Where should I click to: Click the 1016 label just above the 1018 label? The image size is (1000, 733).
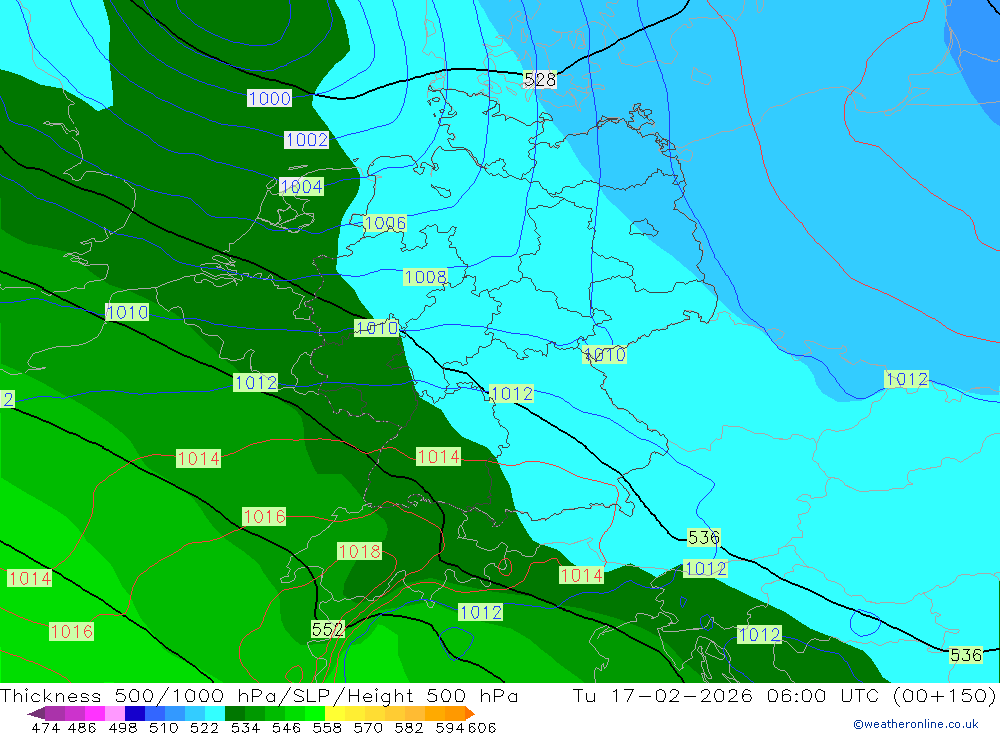click(x=264, y=516)
